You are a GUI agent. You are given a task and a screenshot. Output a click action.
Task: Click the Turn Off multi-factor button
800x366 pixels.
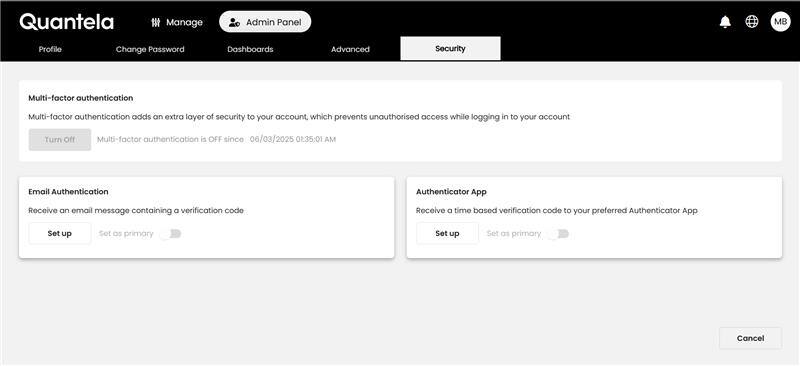point(60,139)
